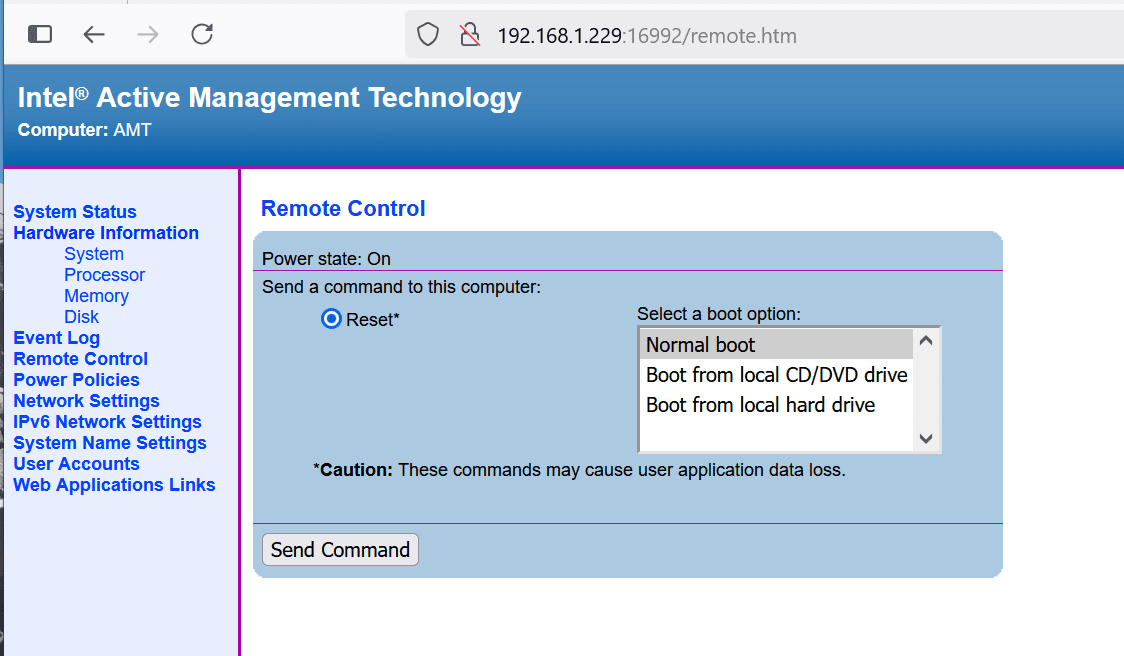Open the tracking protection shield icon

(x=428, y=34)
